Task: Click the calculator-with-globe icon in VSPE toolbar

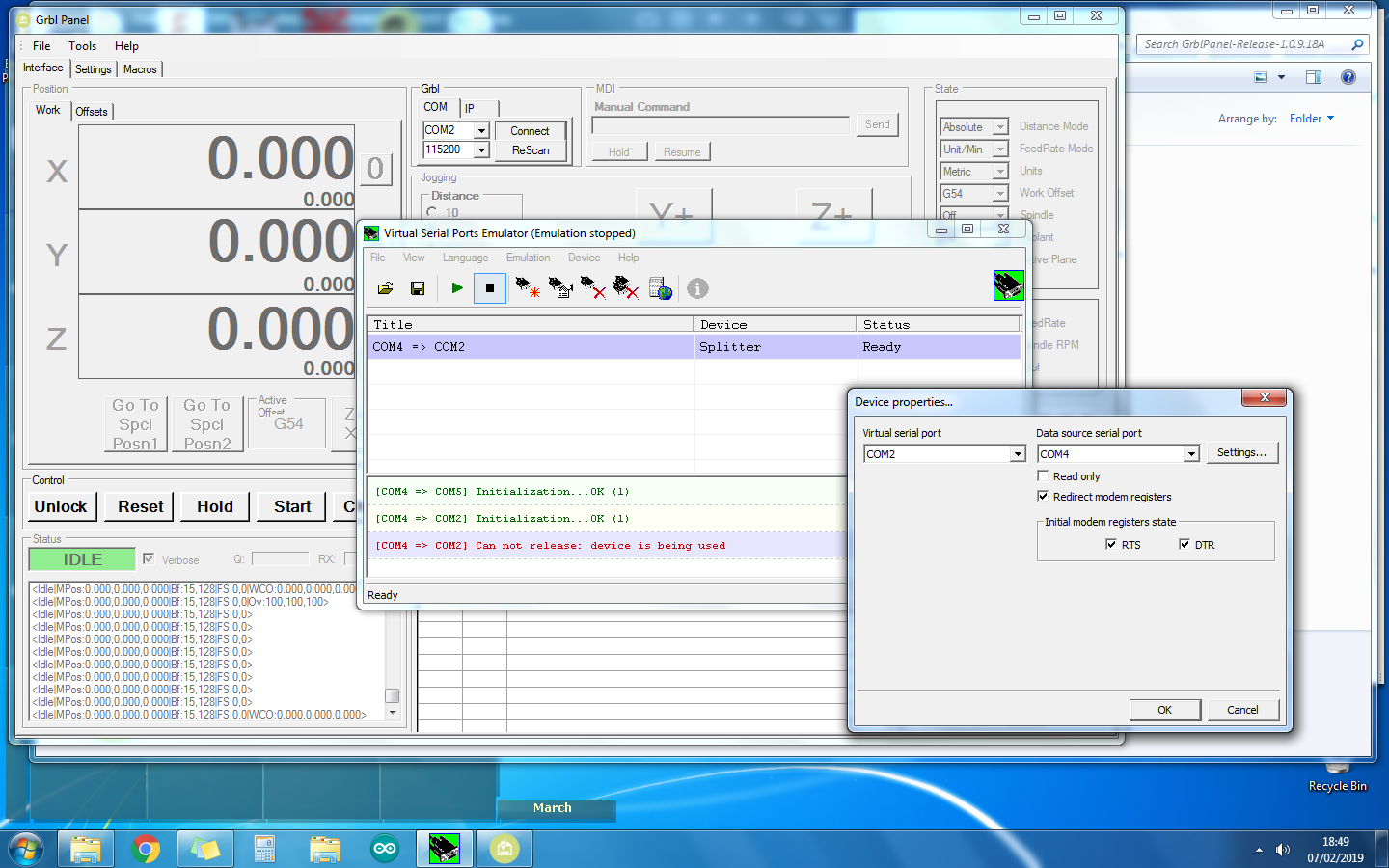Action: click(661, 287)
